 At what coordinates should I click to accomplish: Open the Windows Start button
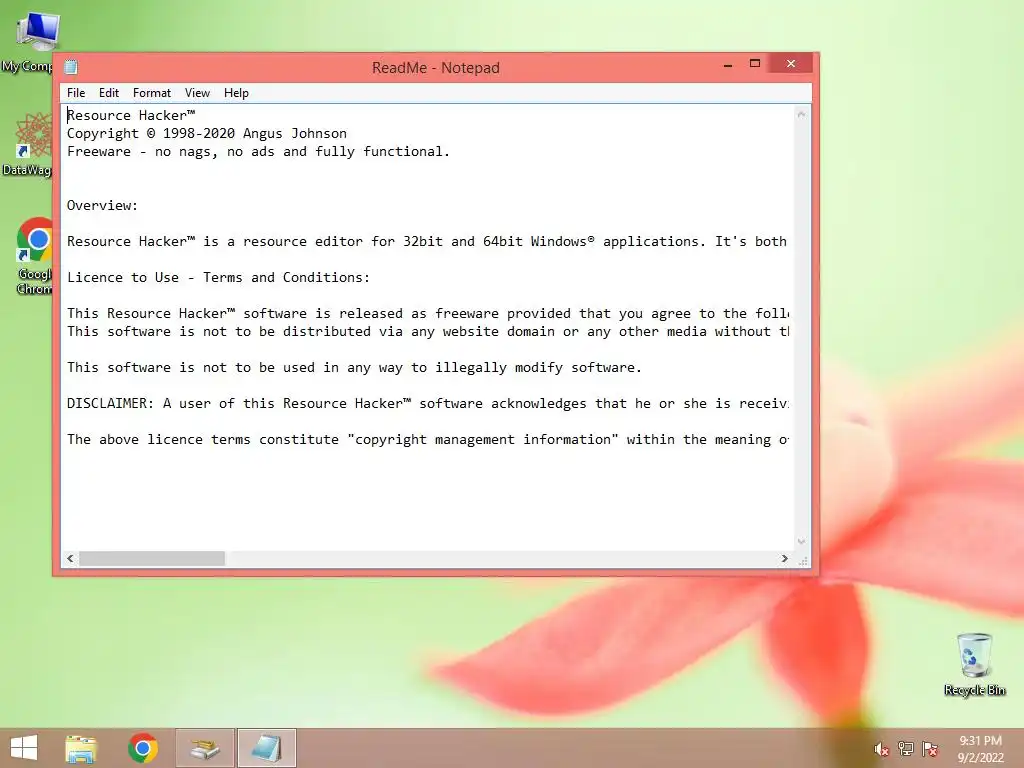tap(24, 748)
